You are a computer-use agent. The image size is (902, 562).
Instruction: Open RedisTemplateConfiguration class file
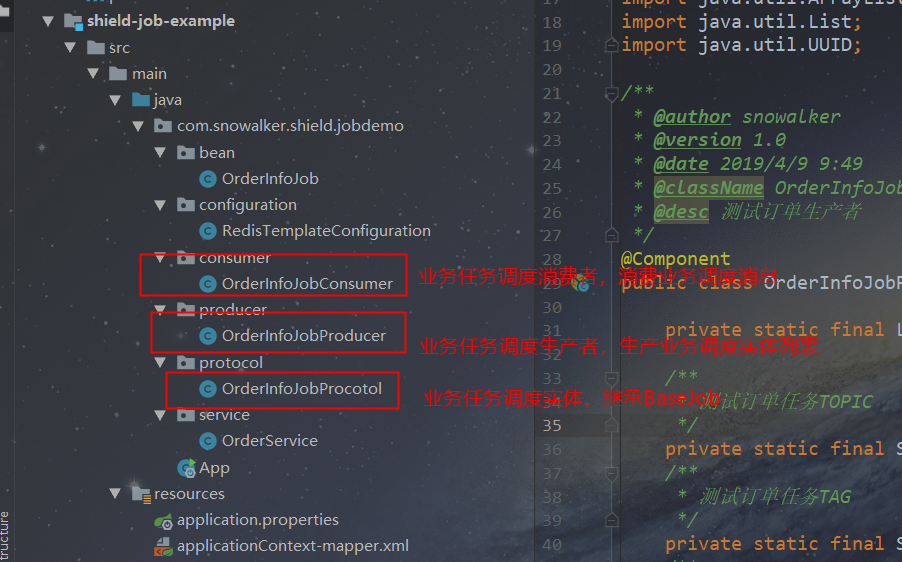click(327, 231)
